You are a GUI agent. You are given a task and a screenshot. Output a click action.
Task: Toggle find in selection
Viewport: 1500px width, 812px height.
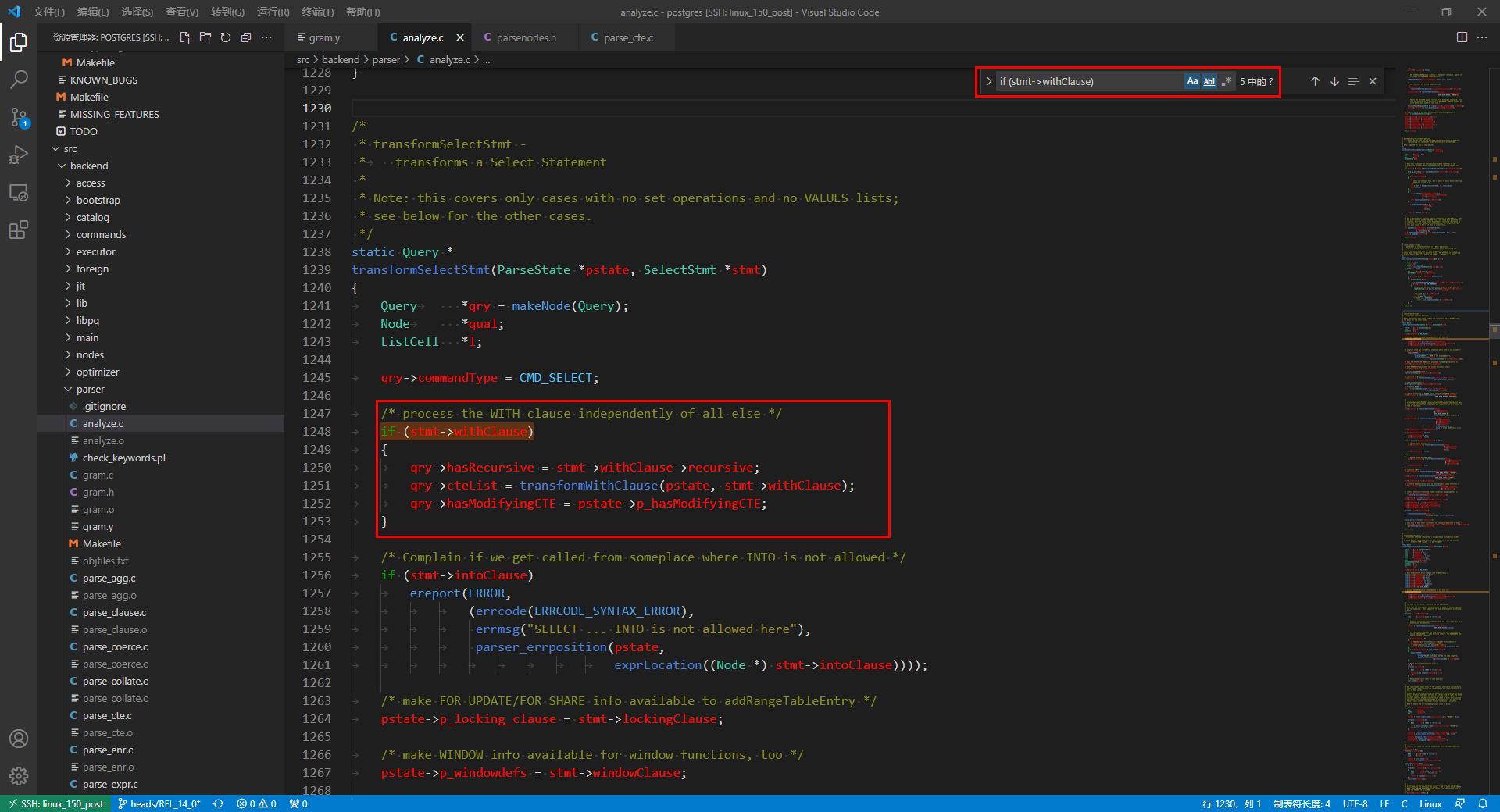pyautogui.click(x=1353, y=81)
